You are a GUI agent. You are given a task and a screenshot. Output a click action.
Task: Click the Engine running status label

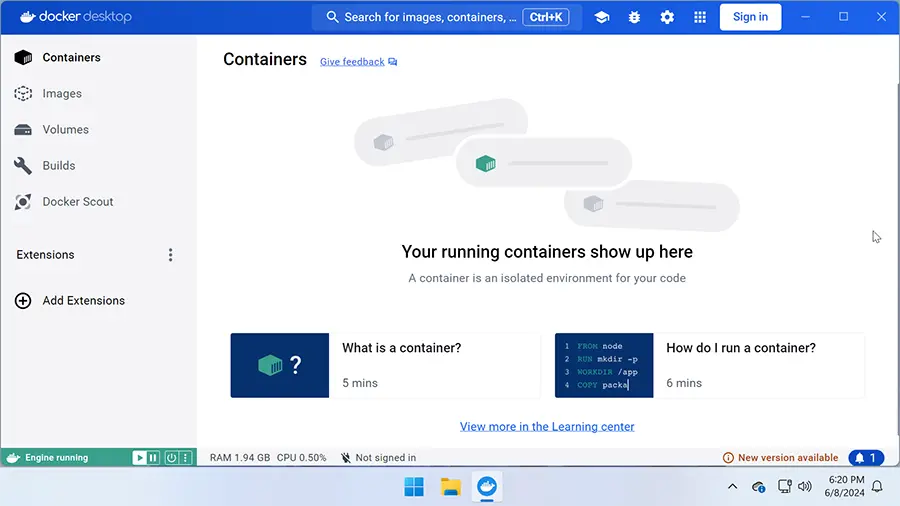click(57, 458)
